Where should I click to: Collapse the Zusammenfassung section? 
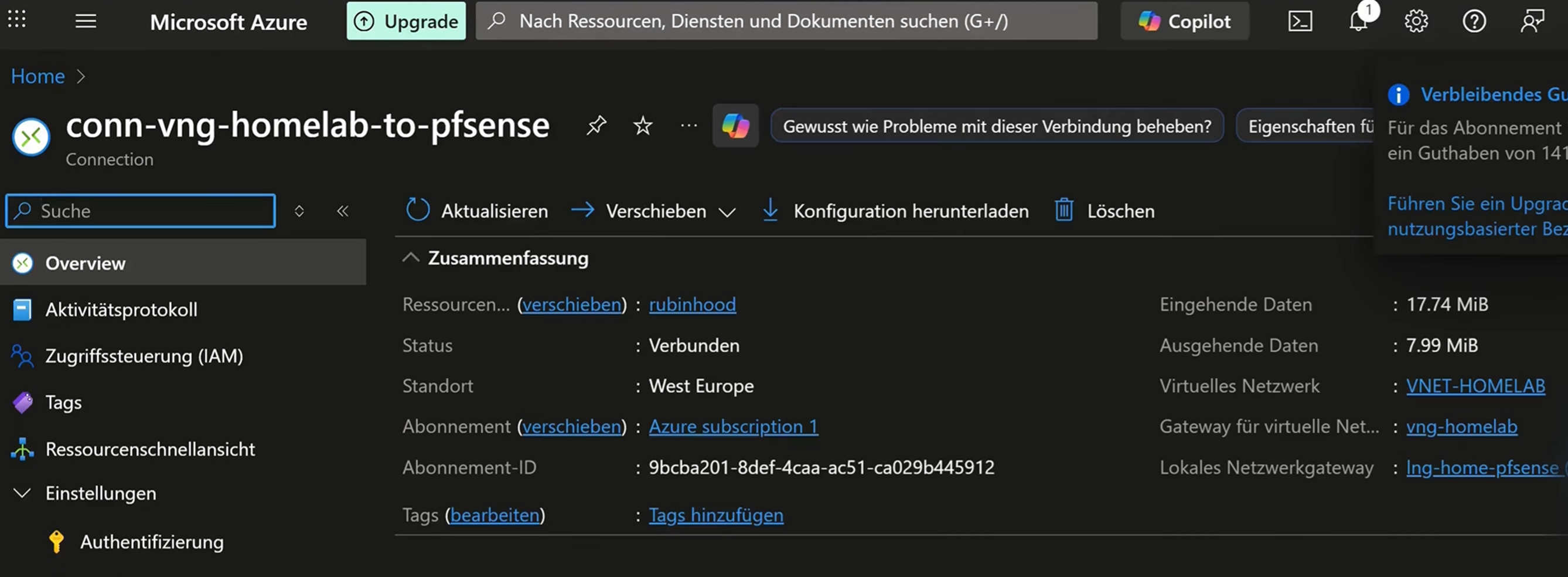[411, 258]
